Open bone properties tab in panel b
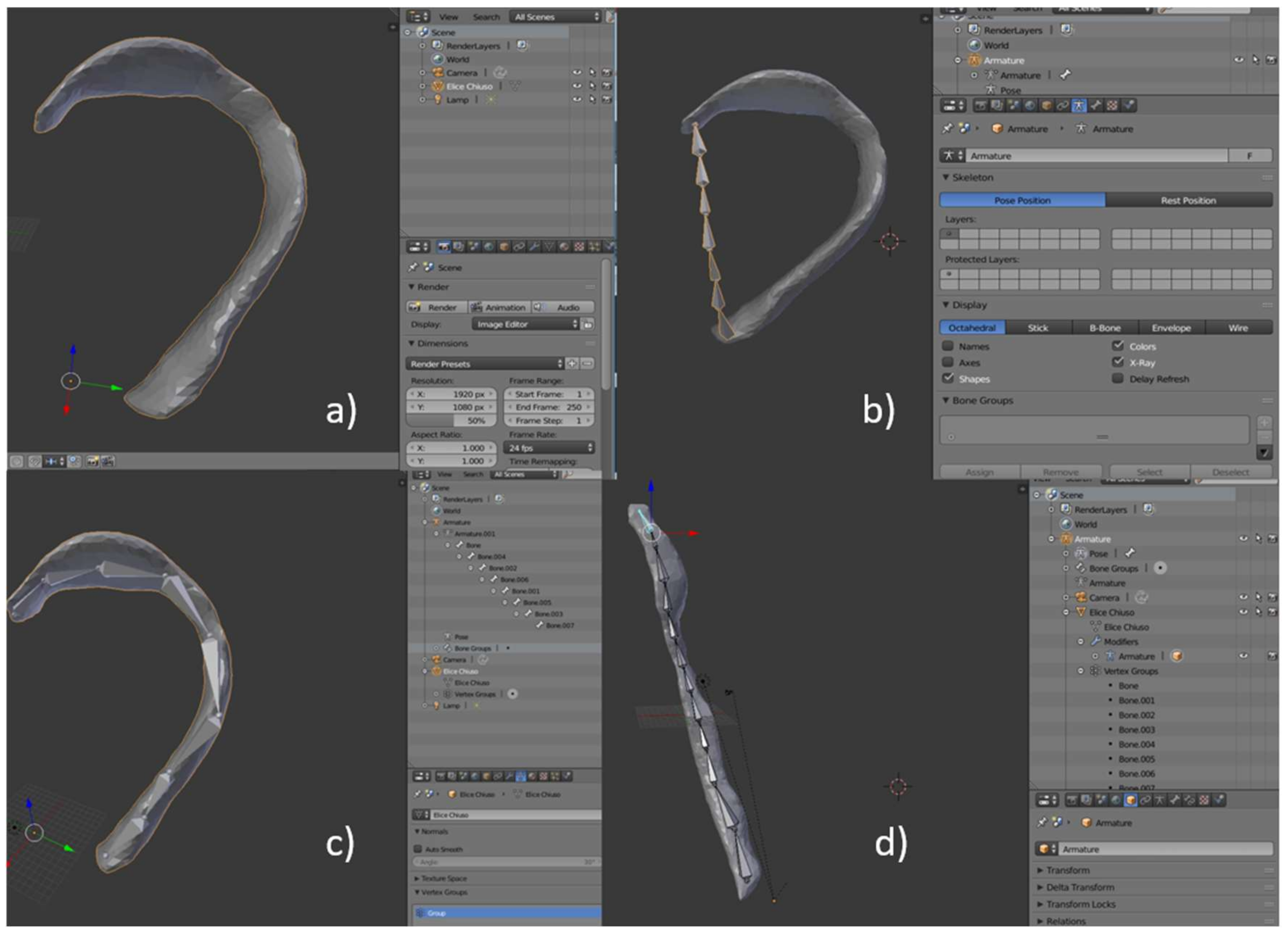This screenshot has width=1288, height=934. click(x=1095, y=105)
